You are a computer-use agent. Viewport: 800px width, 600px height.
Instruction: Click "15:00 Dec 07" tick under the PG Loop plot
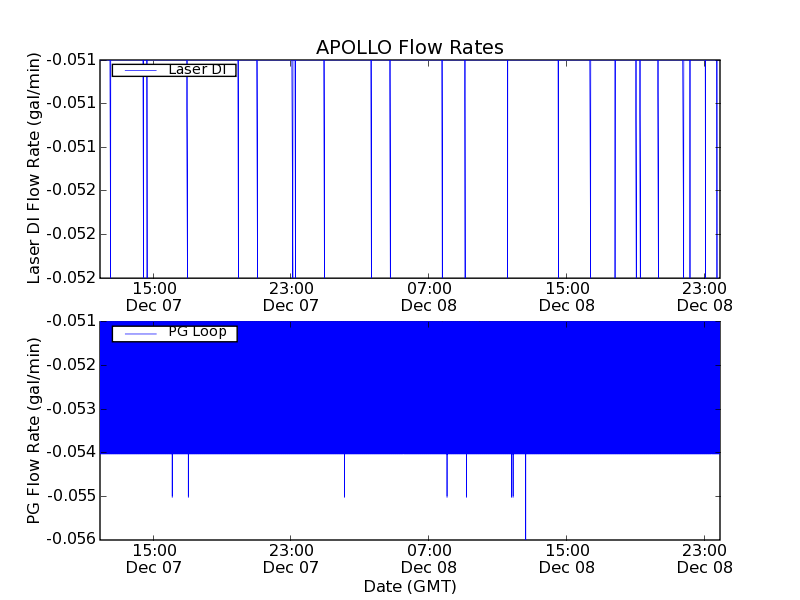click(x=154, y=559)
